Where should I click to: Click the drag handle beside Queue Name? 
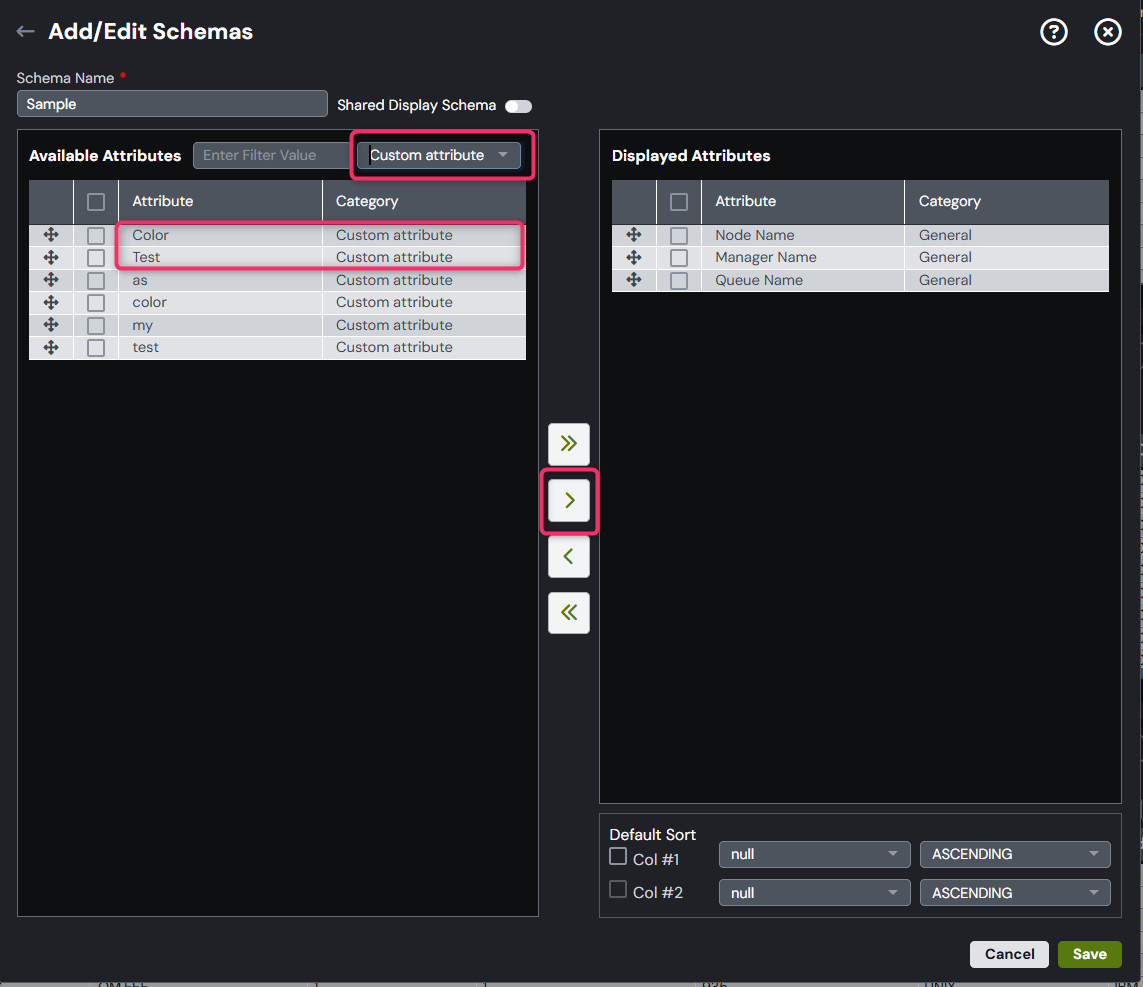point(634,280)
